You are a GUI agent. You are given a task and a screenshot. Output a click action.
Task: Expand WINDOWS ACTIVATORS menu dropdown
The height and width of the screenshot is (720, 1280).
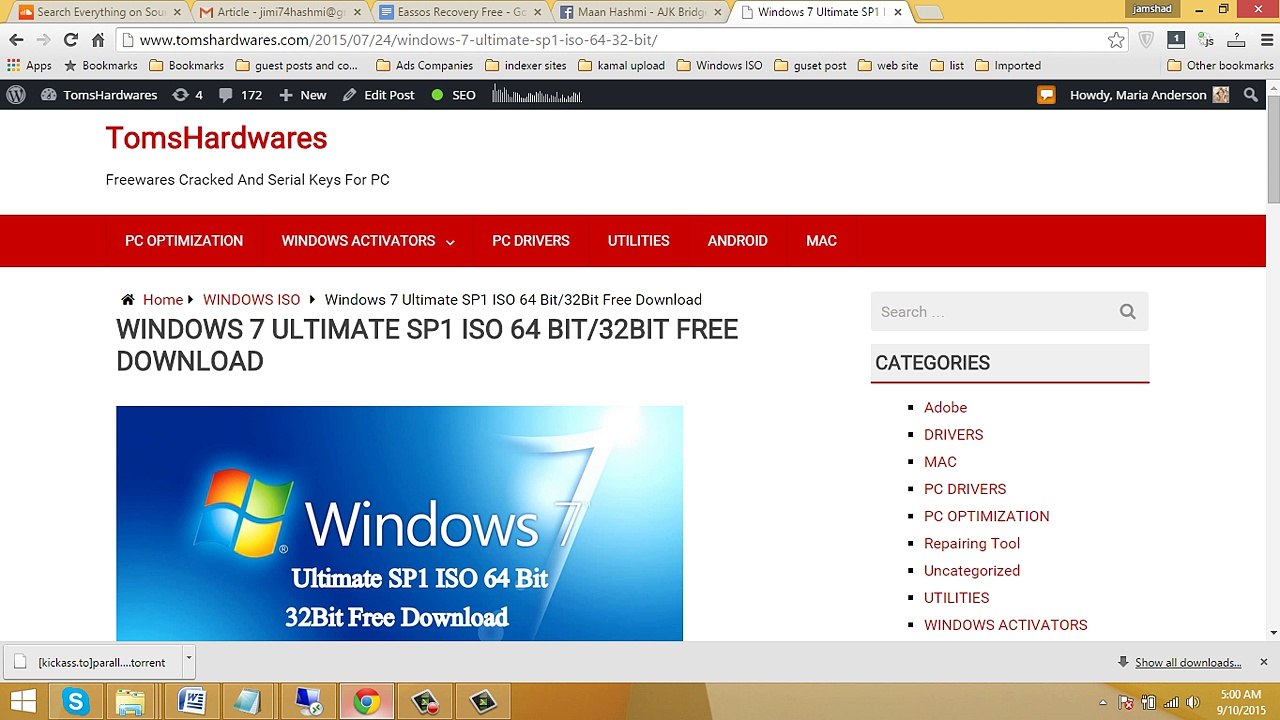click(450, 242)
